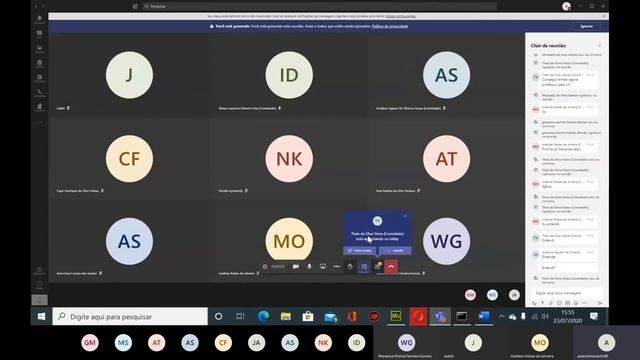640x360 pixels.
Task: Show more apps via sidebar ellipsis
Action: [x=40, y=122]
